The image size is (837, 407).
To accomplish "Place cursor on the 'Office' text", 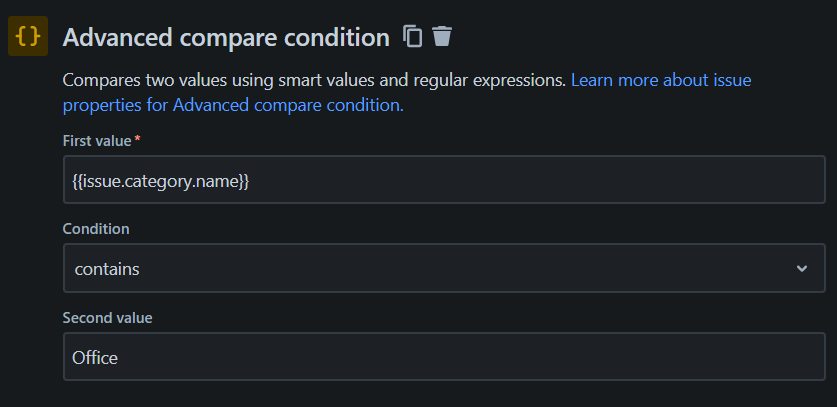I will (95, 357).
